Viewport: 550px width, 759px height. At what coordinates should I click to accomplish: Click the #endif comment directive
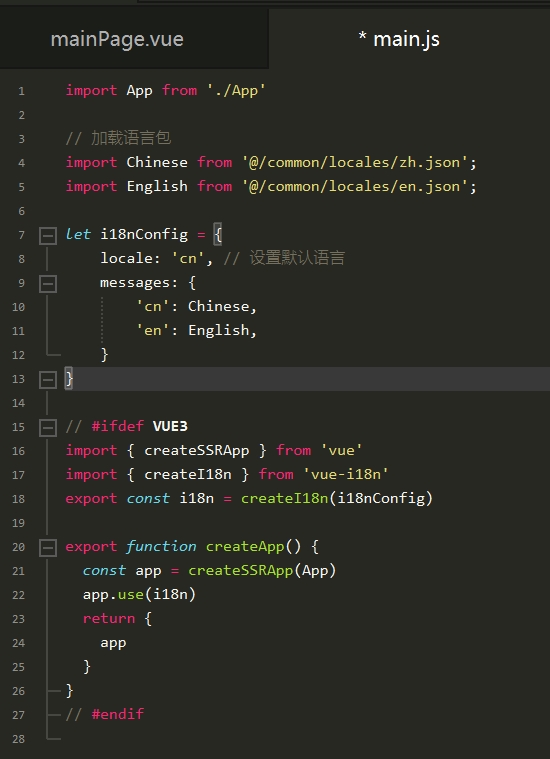click(118, 714)
